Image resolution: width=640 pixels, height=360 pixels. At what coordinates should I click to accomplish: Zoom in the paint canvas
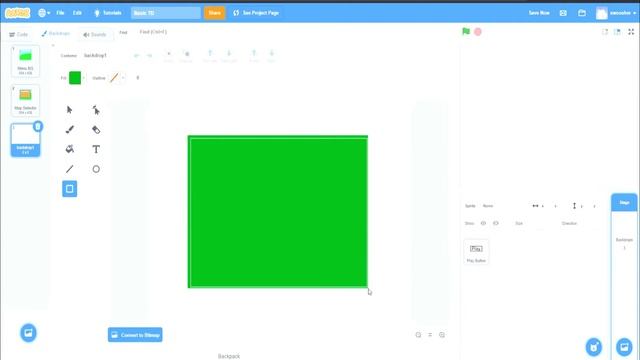tap(442, 335)
